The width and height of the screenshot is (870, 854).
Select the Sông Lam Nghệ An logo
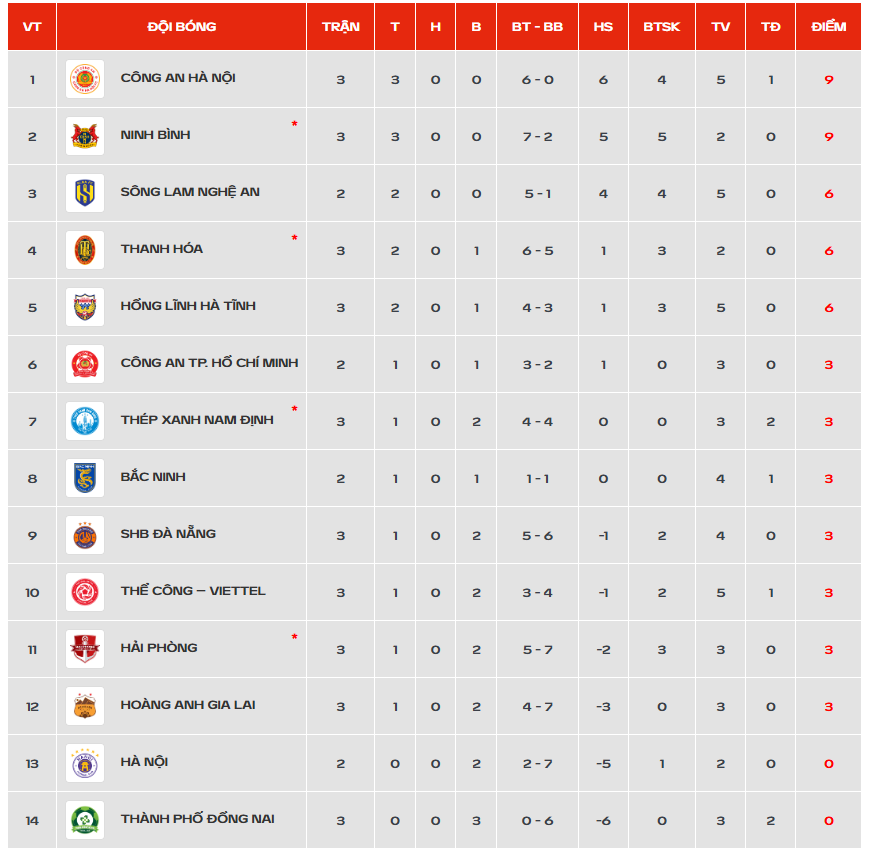(x=85, y=193)
